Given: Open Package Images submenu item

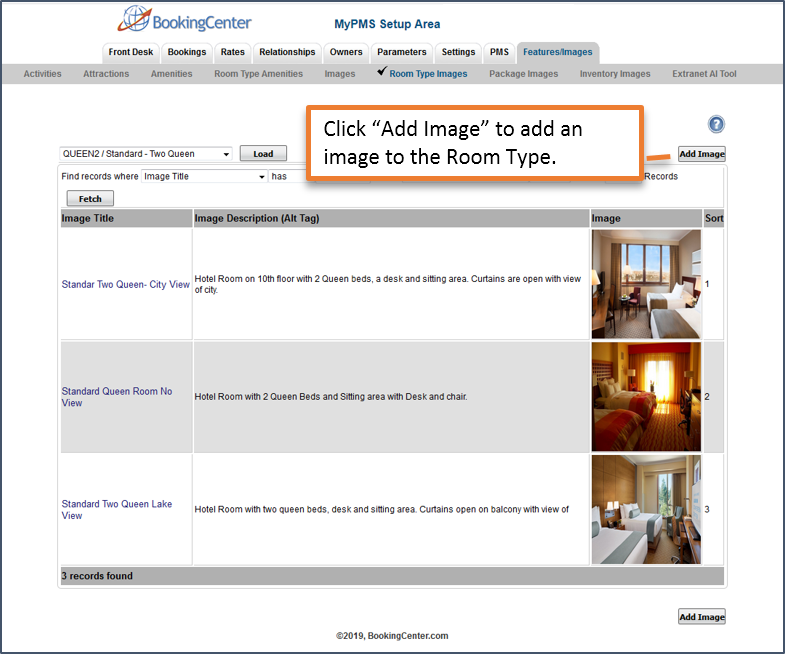Looking at the screenshot, I should coord(523,74).
